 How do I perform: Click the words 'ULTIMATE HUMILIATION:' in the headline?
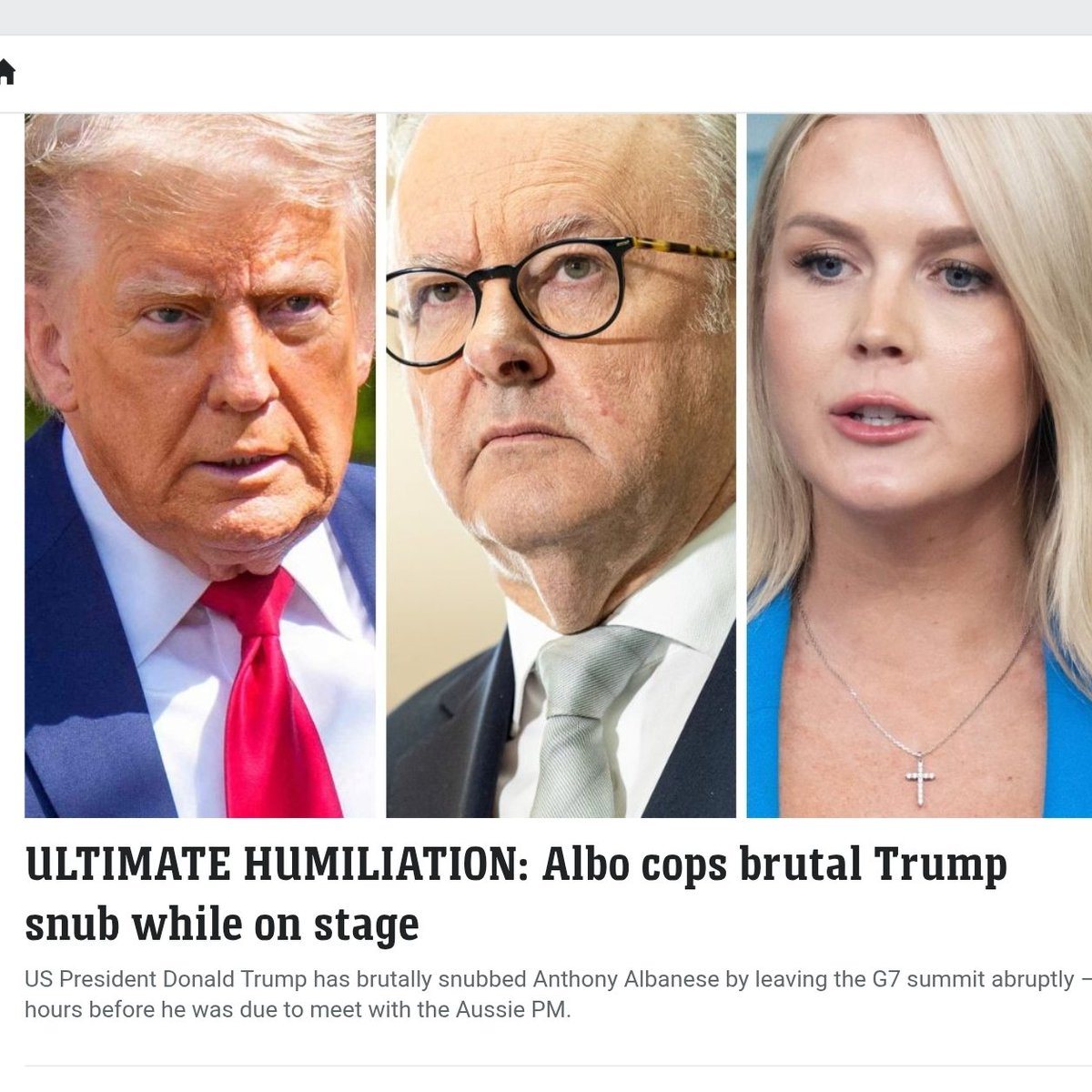coord(277,864)
